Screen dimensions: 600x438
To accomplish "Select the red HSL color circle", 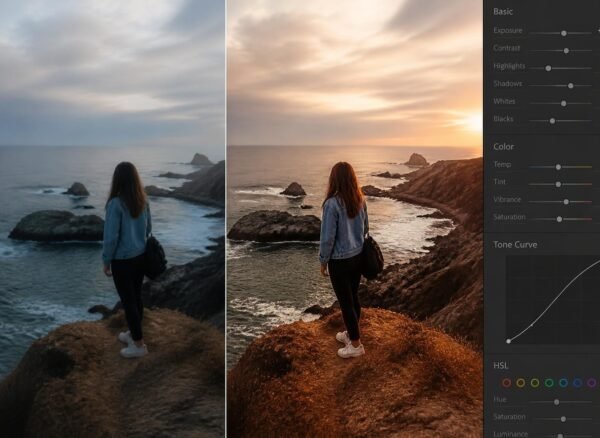I will 506,383.
